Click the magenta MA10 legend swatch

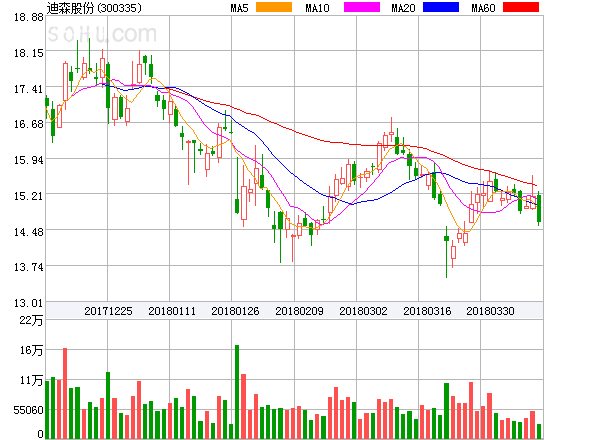(362, 7)
